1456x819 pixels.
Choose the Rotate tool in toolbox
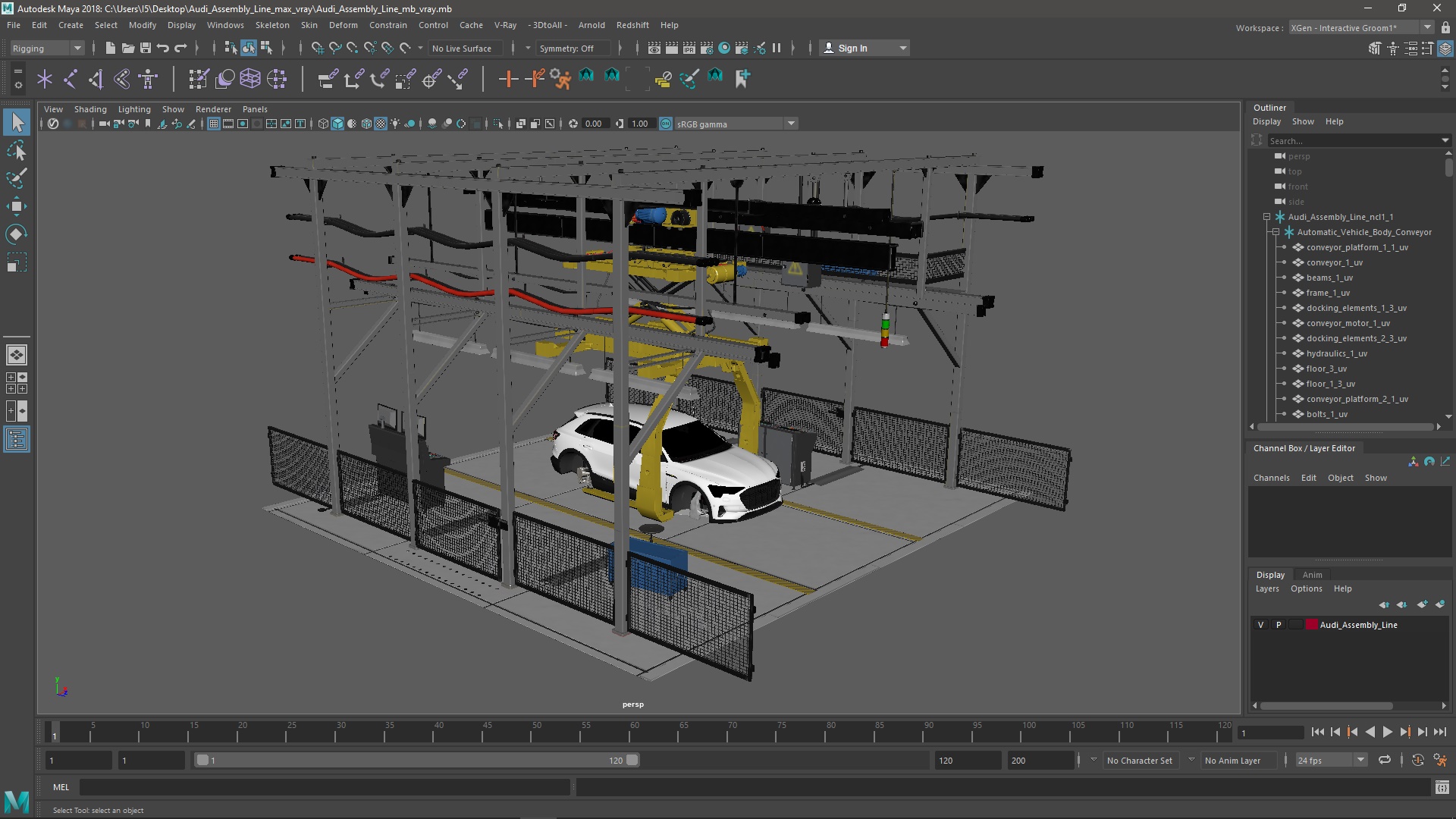tap(17, 234)
